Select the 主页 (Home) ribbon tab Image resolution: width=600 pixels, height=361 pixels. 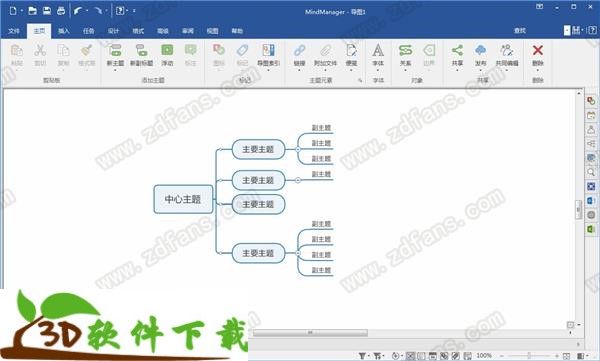[x=39, y=31]
